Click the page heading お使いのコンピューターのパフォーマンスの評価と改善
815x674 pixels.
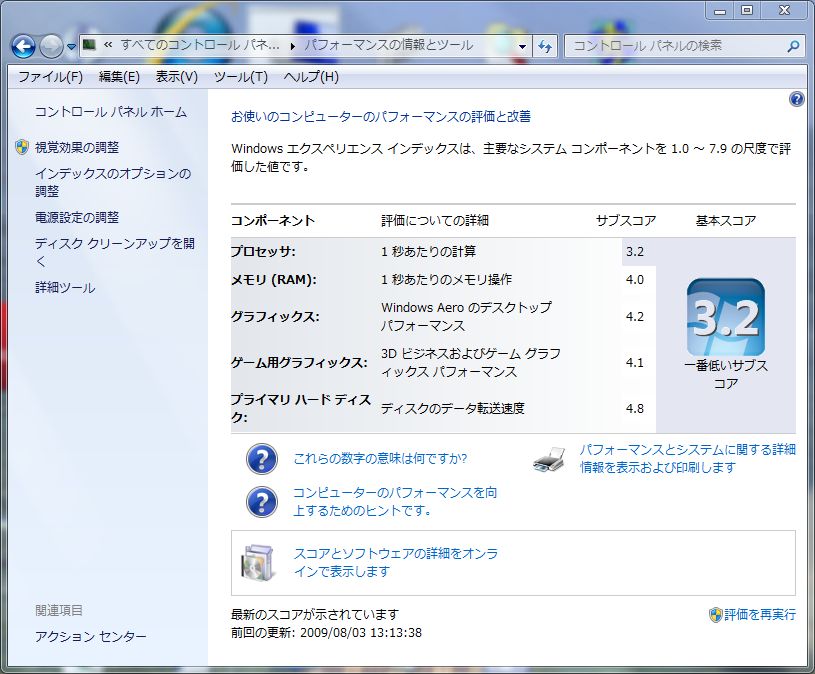[x=381, y=116]
